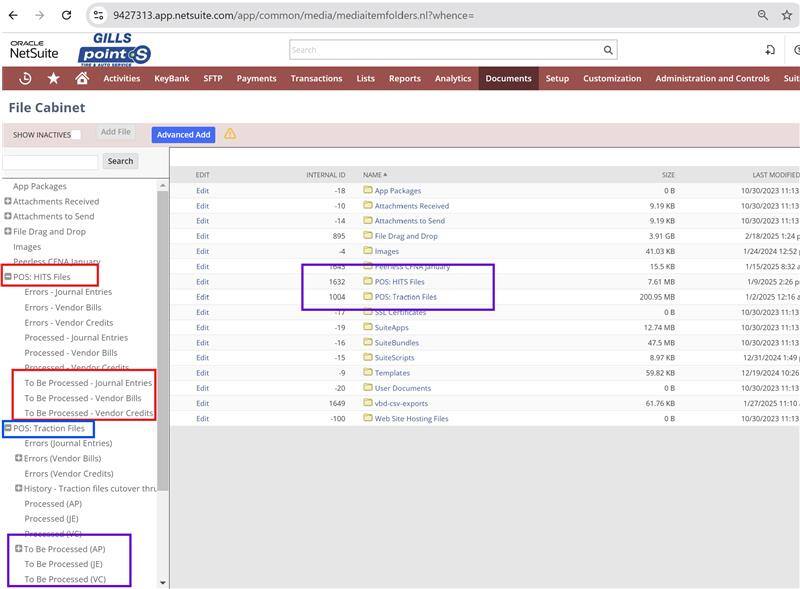Click the tree scrollbar up arrow
This screenshot has height=589, width=800.
click(163, 185)
